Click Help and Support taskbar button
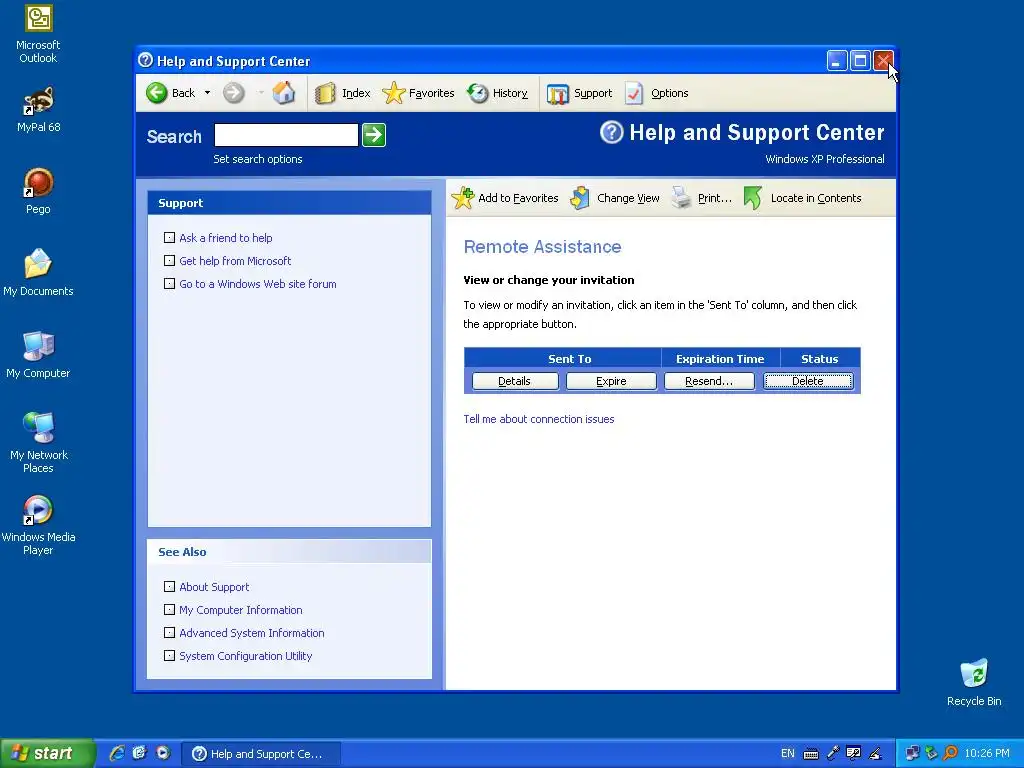 coord(261,754)
